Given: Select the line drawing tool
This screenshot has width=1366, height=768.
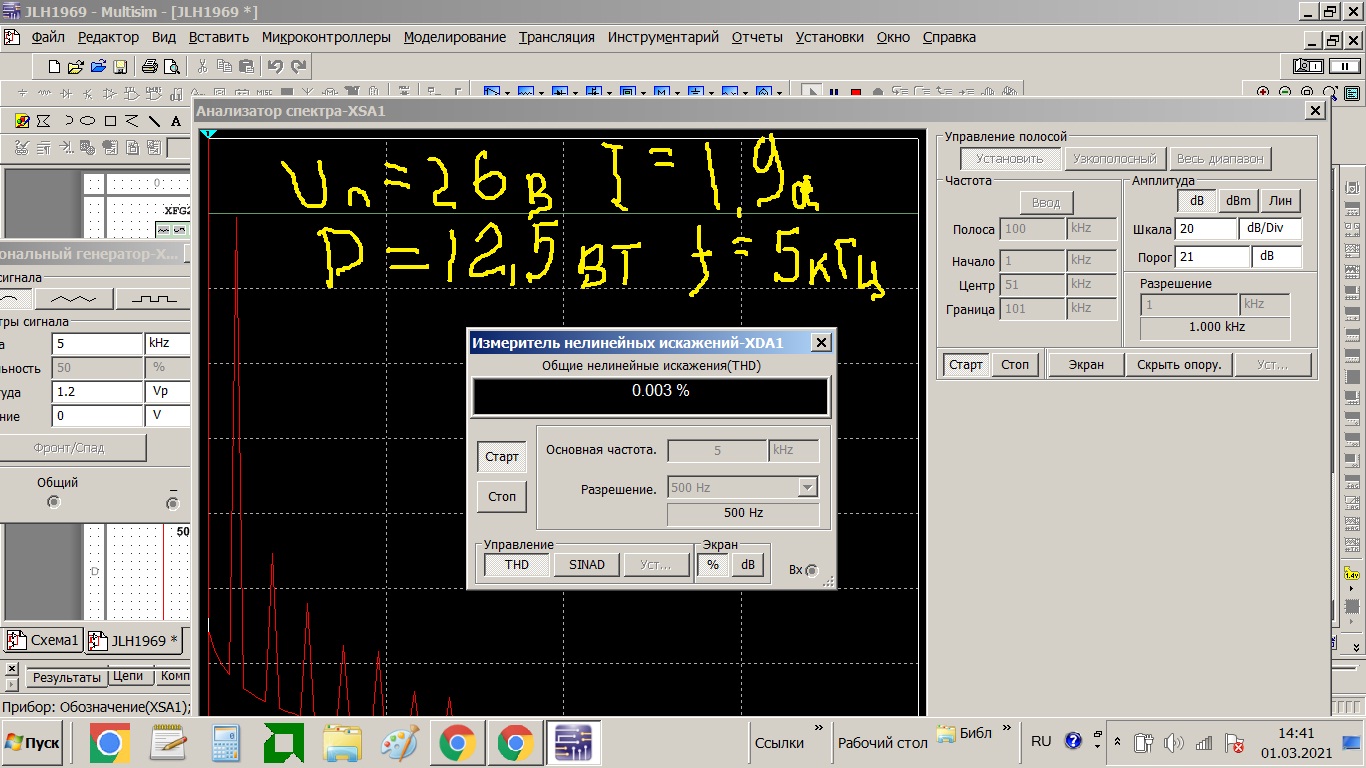Looking at the screenshot, I should (x=154, y=121).
